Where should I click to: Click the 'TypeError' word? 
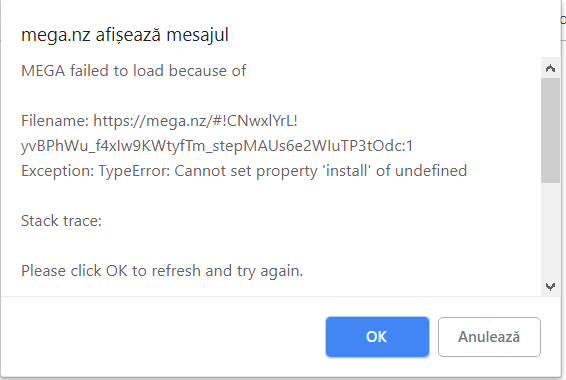(134, 171)
